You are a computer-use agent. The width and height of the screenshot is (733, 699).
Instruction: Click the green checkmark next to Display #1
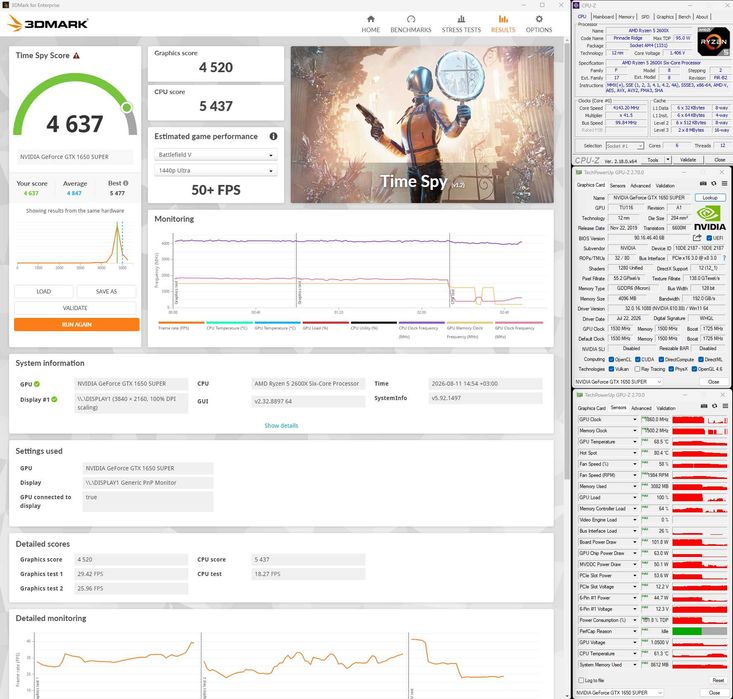(54, 399)
